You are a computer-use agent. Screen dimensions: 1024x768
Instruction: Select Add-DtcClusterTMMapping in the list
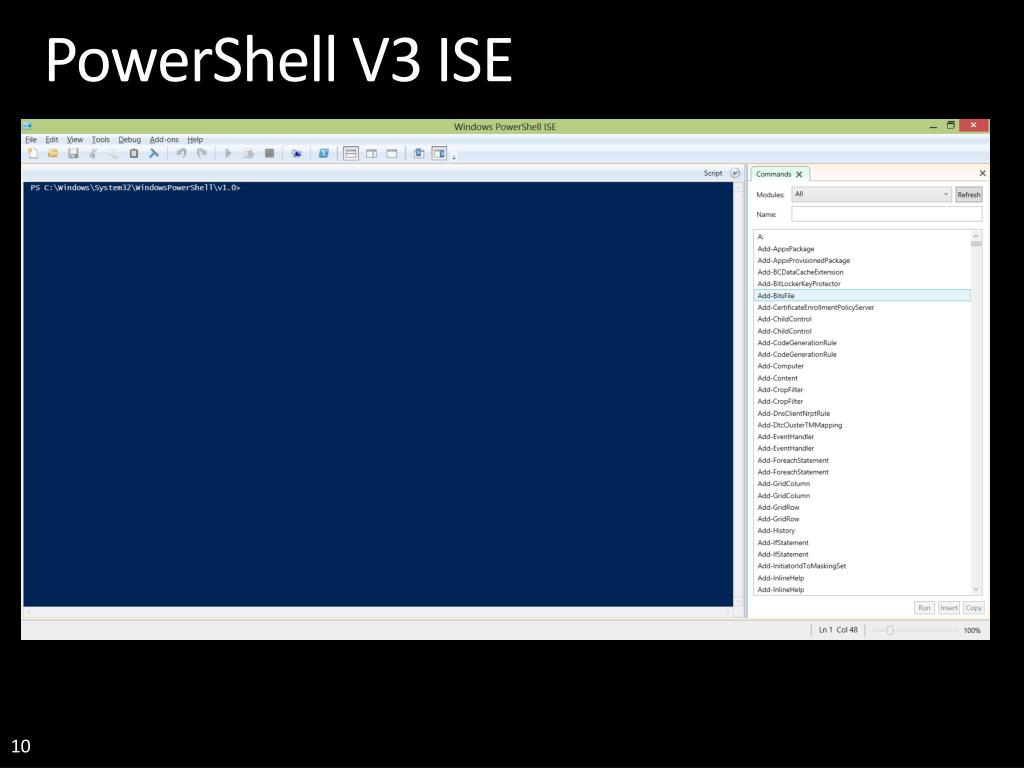(x=862, y=425)
